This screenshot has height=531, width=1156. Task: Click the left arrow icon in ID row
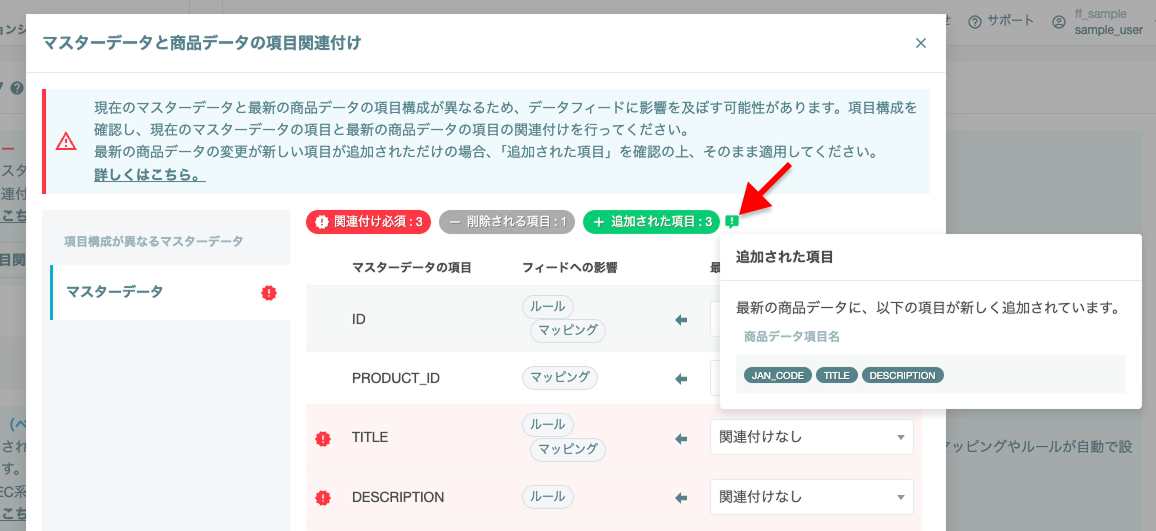point(681,319)
